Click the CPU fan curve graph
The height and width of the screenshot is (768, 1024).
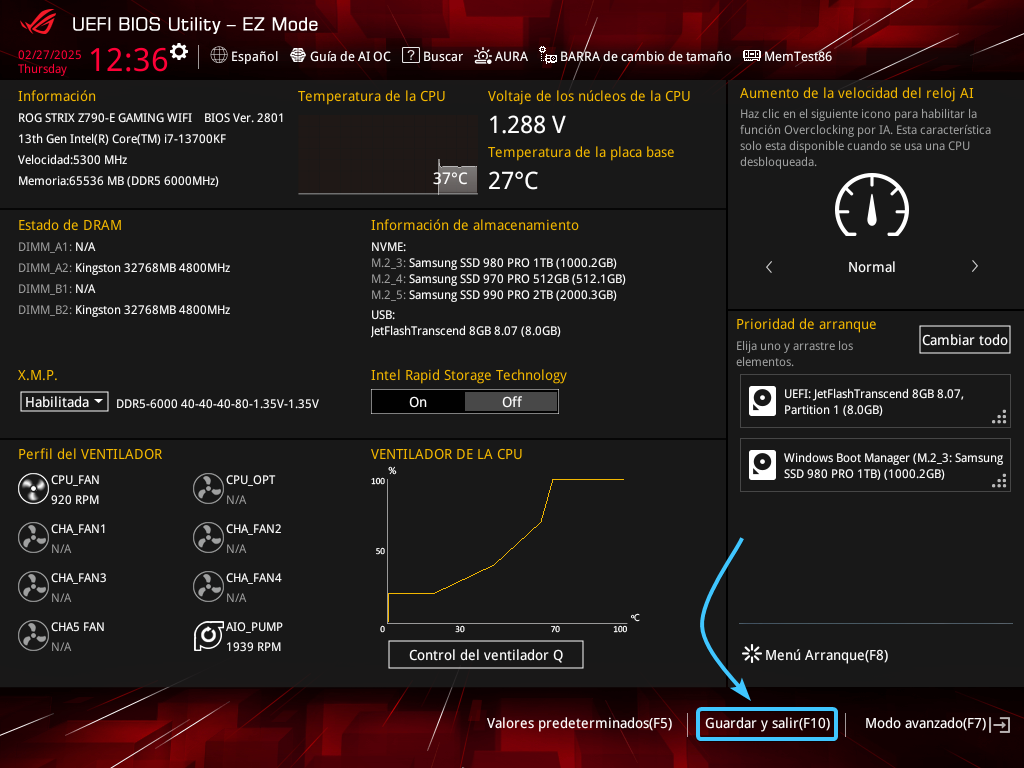pyautogui.click(x=506, y=549)
